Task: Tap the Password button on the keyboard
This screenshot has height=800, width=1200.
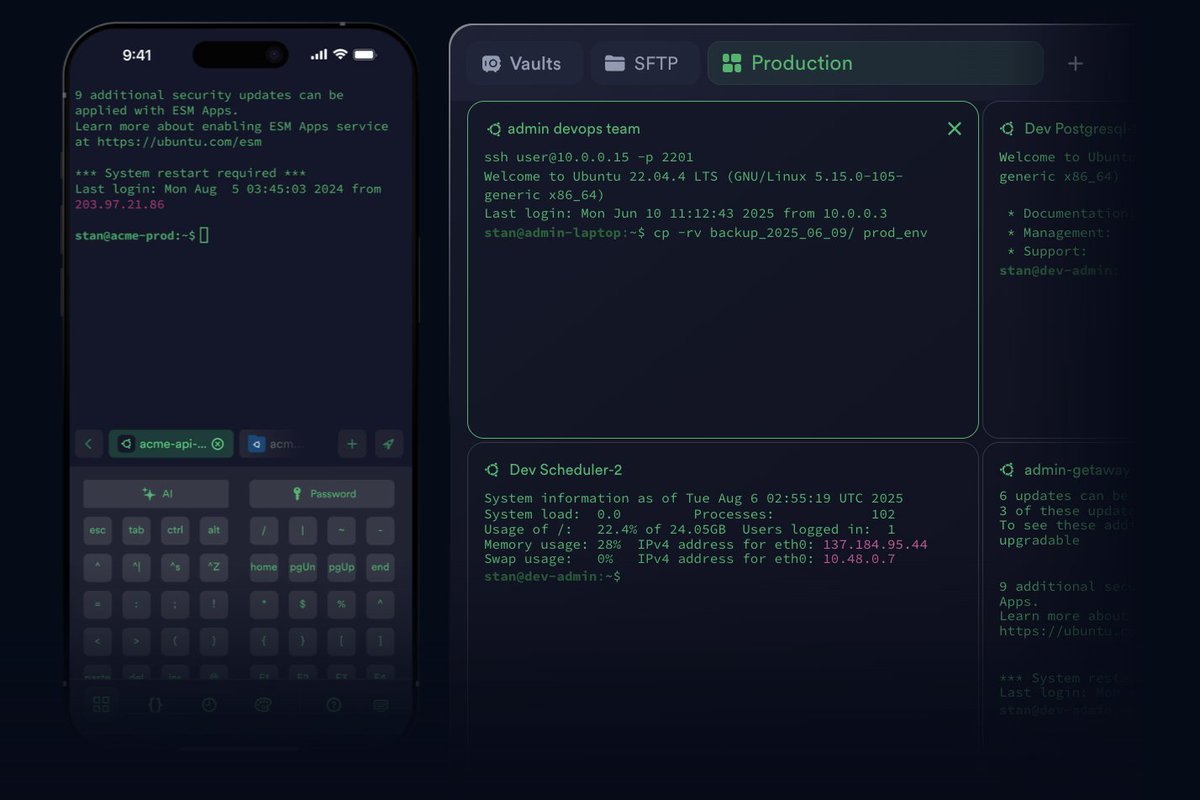Action: 322,494
